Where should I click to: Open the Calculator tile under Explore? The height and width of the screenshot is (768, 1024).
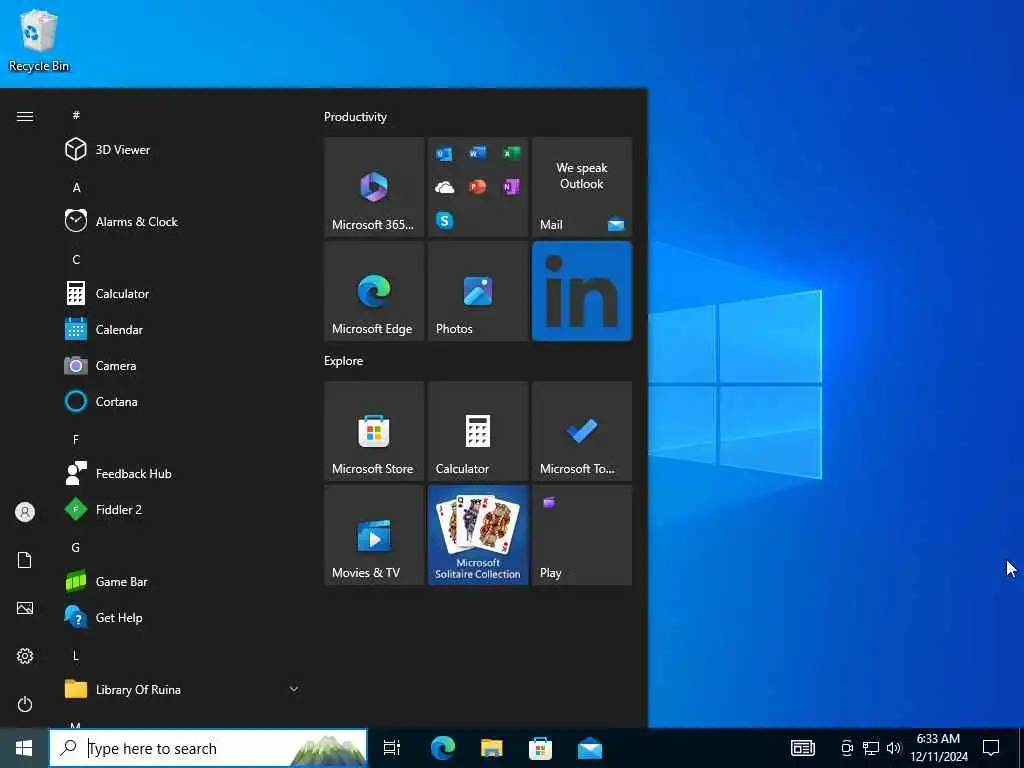click(x=478, y=431)
